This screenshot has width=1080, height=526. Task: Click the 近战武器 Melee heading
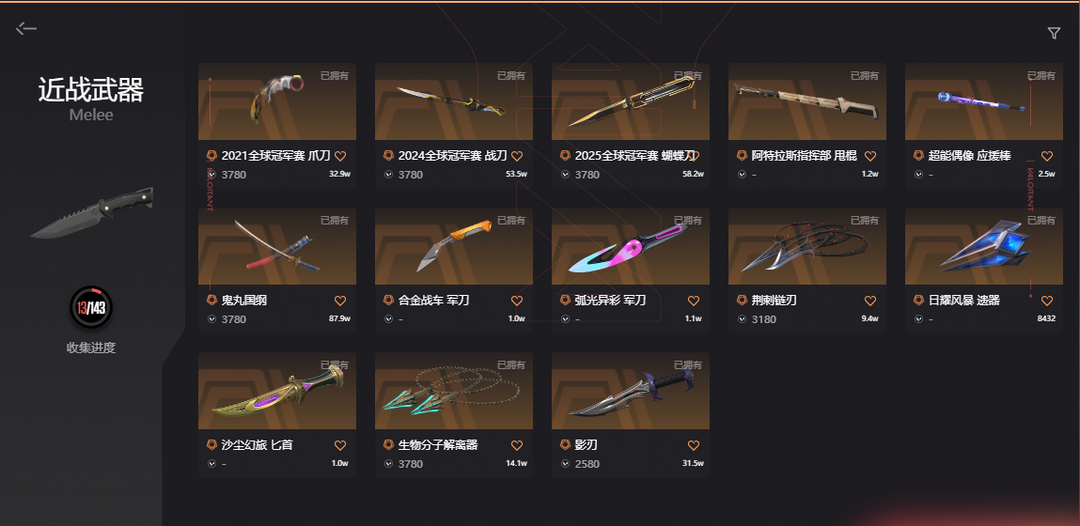coord(91,99)
